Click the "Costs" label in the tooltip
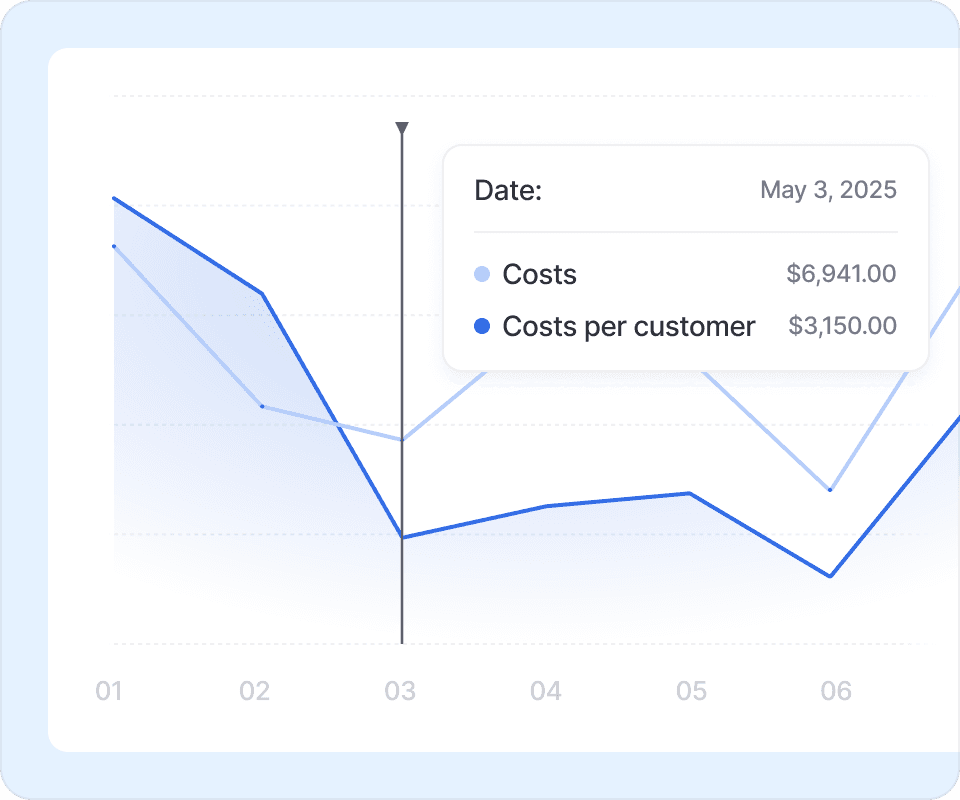The image size is (960, 800). 540,274
